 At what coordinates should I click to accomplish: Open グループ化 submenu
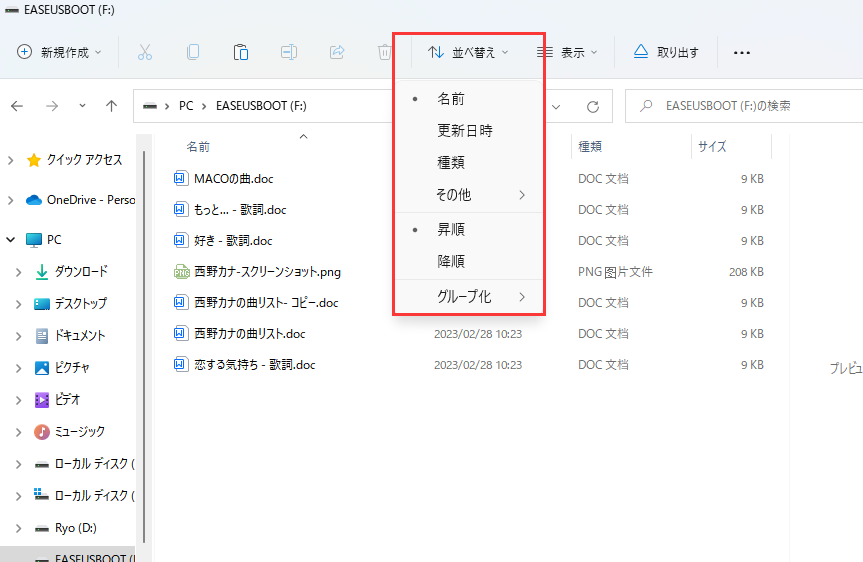469,297
